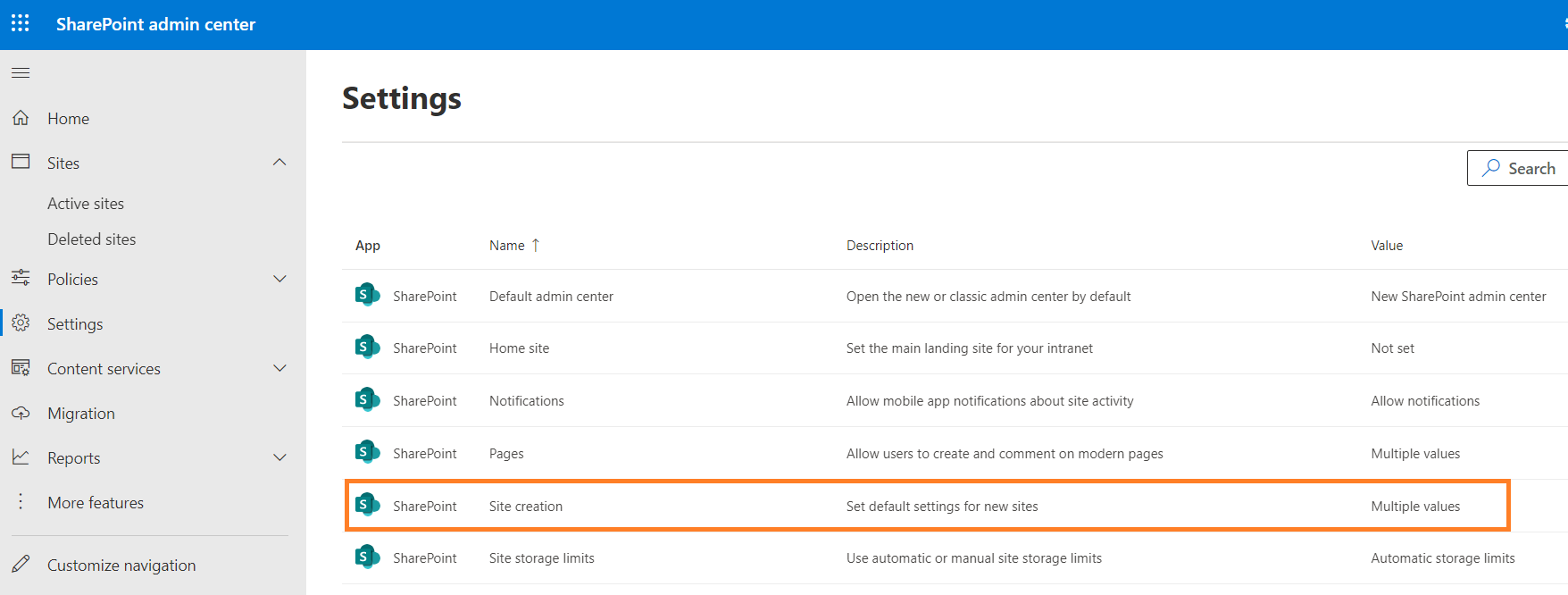Click SharePoint icon in Site creation row
Image resolution: width=1568 pixels, height=595 pixels.
367,505
